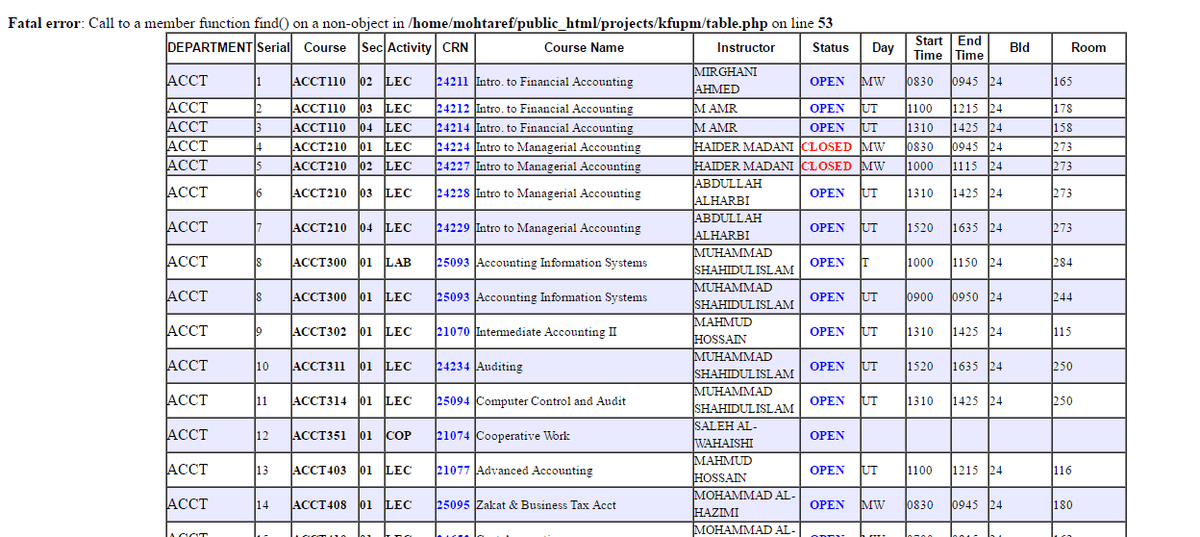Open CRN link 24227
The image size is (1200, 537).
453,166
